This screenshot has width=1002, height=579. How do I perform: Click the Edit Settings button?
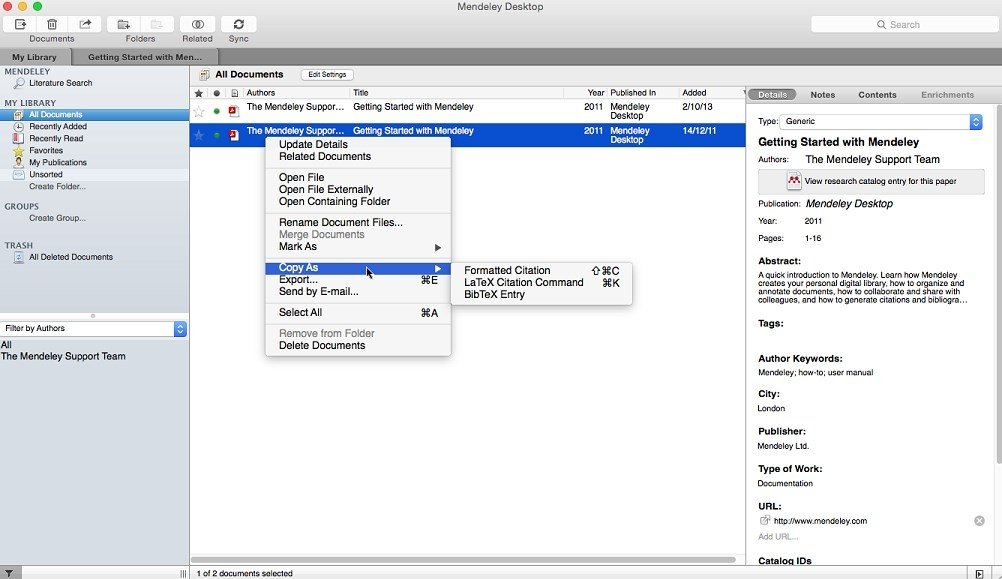327,75
